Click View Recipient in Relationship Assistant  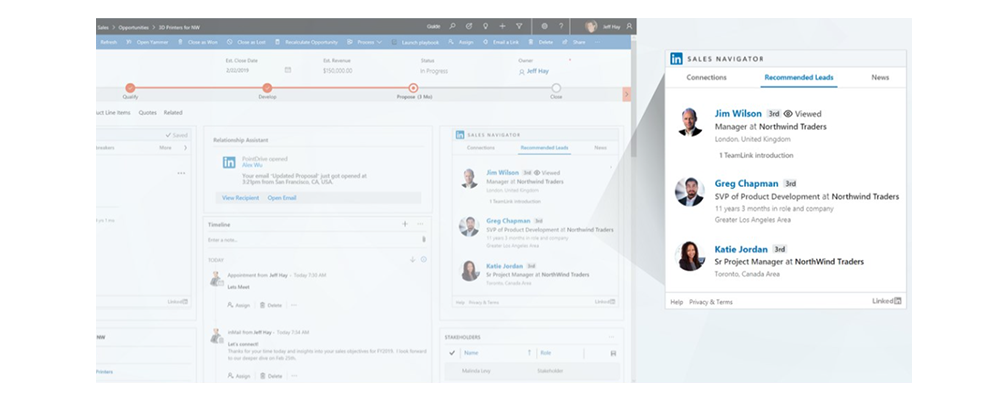[x=240, y=198]
